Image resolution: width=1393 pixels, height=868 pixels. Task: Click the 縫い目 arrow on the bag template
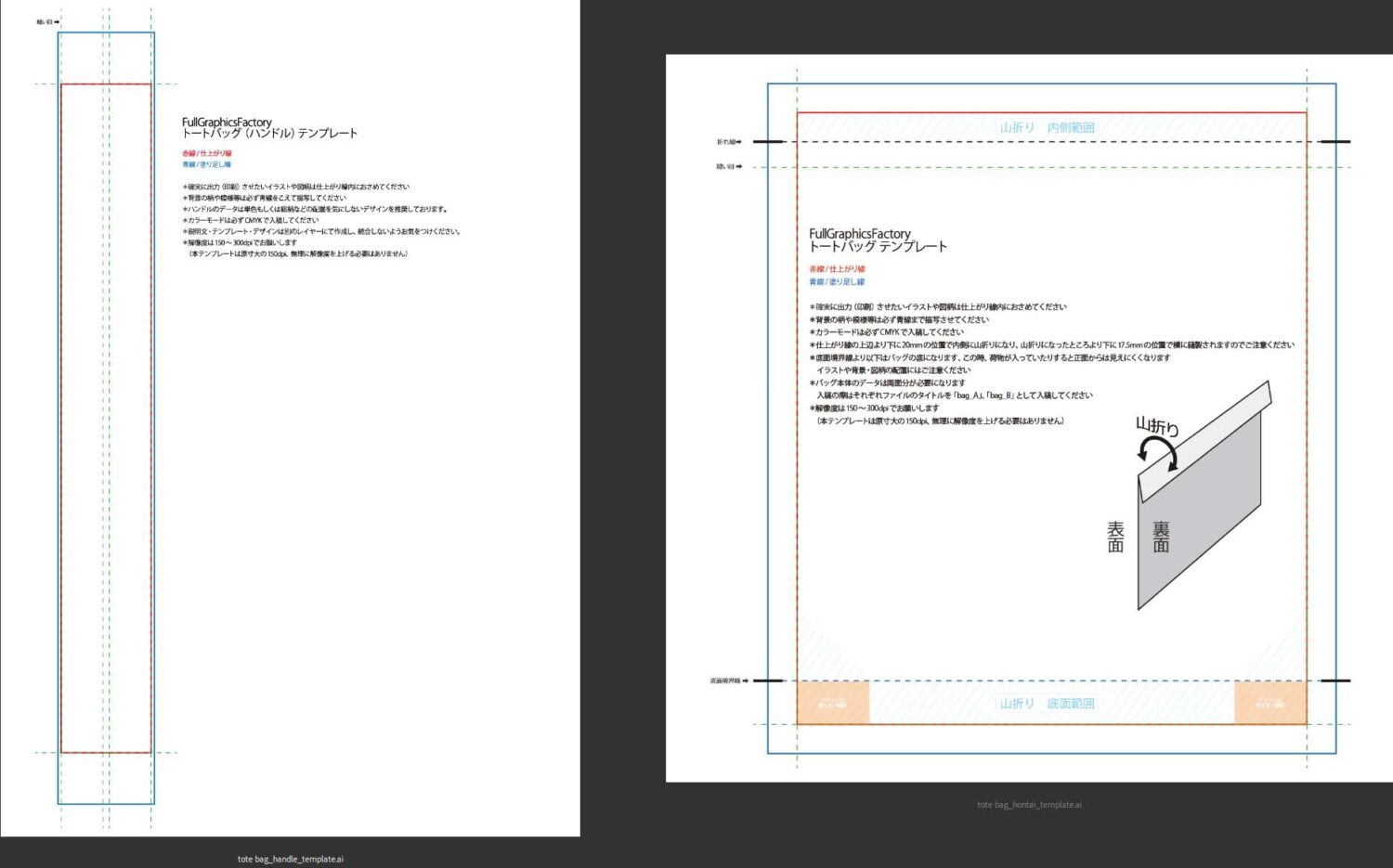click(729, 167)
